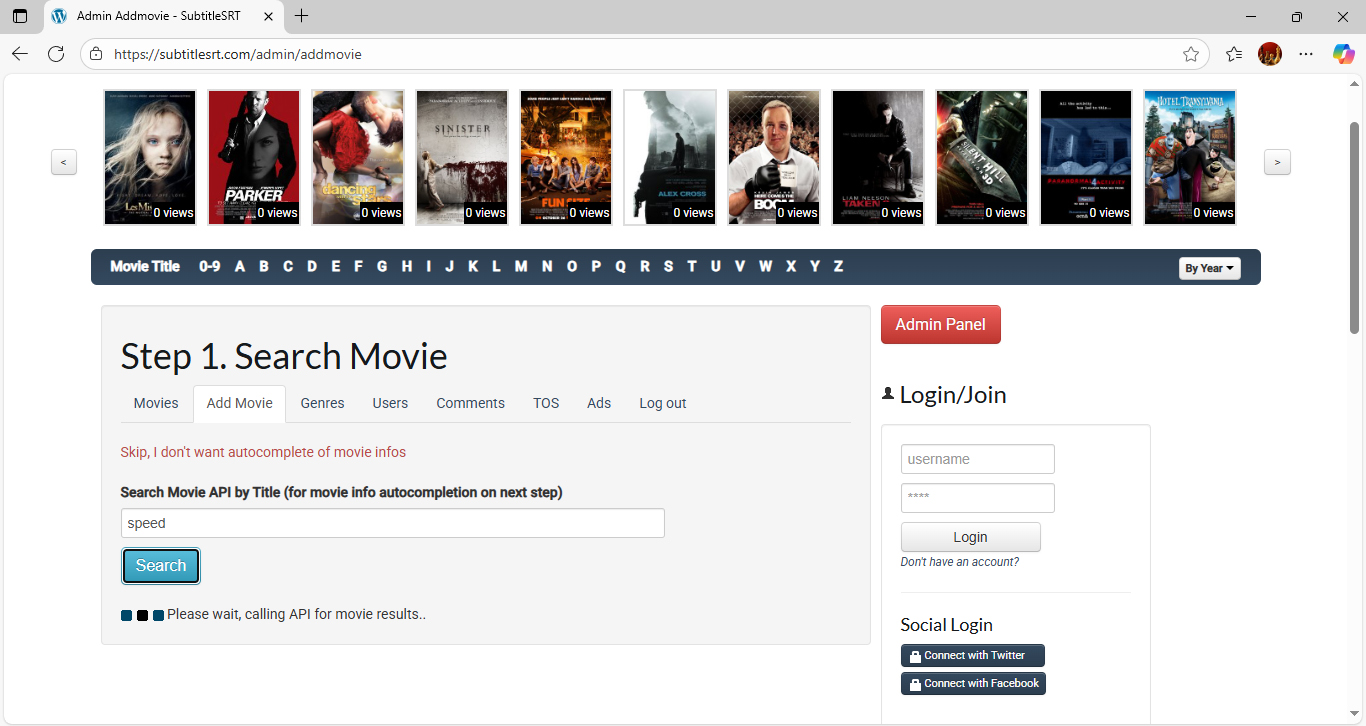Close the Admin Addmovie tab
Image resolution: width=1366 pixels, height=726 pixels.
[x=267, y=16]
